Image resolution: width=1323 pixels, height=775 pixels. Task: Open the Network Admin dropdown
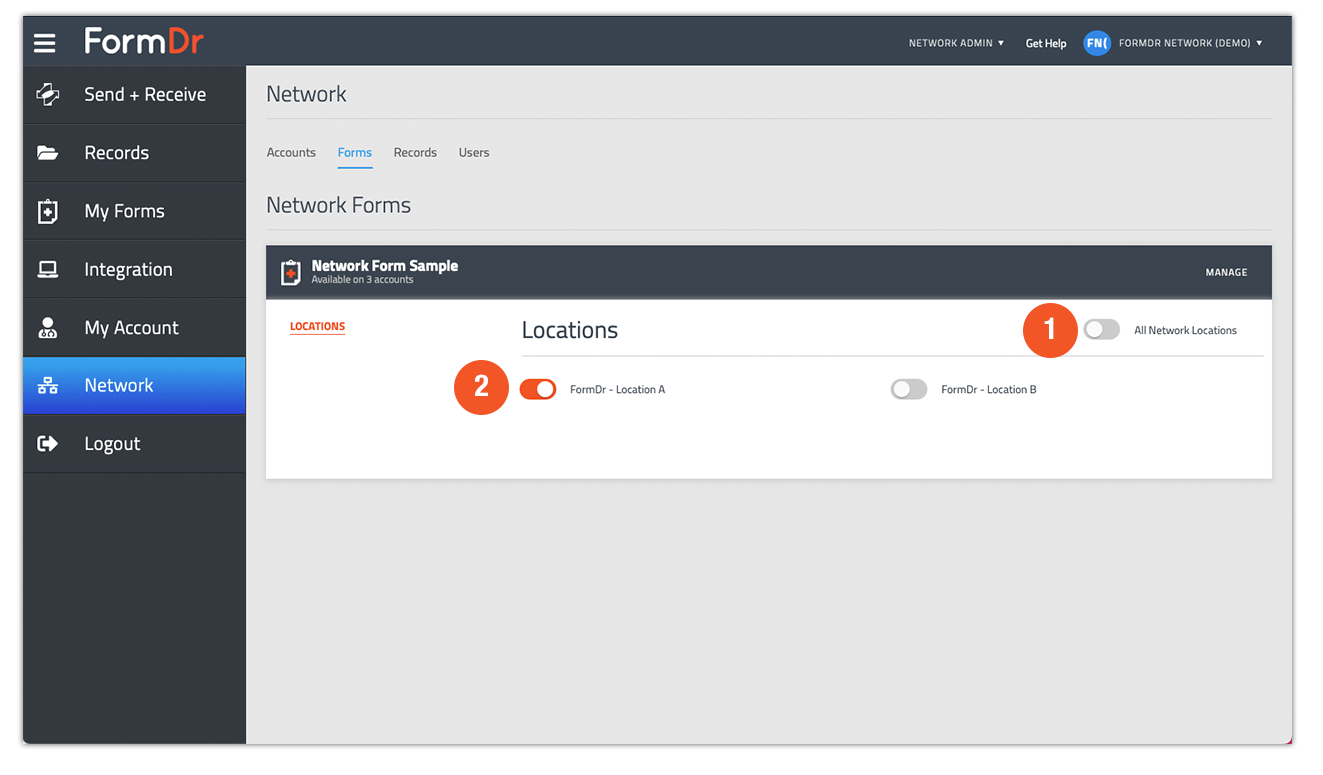click(x=956, y=43)
